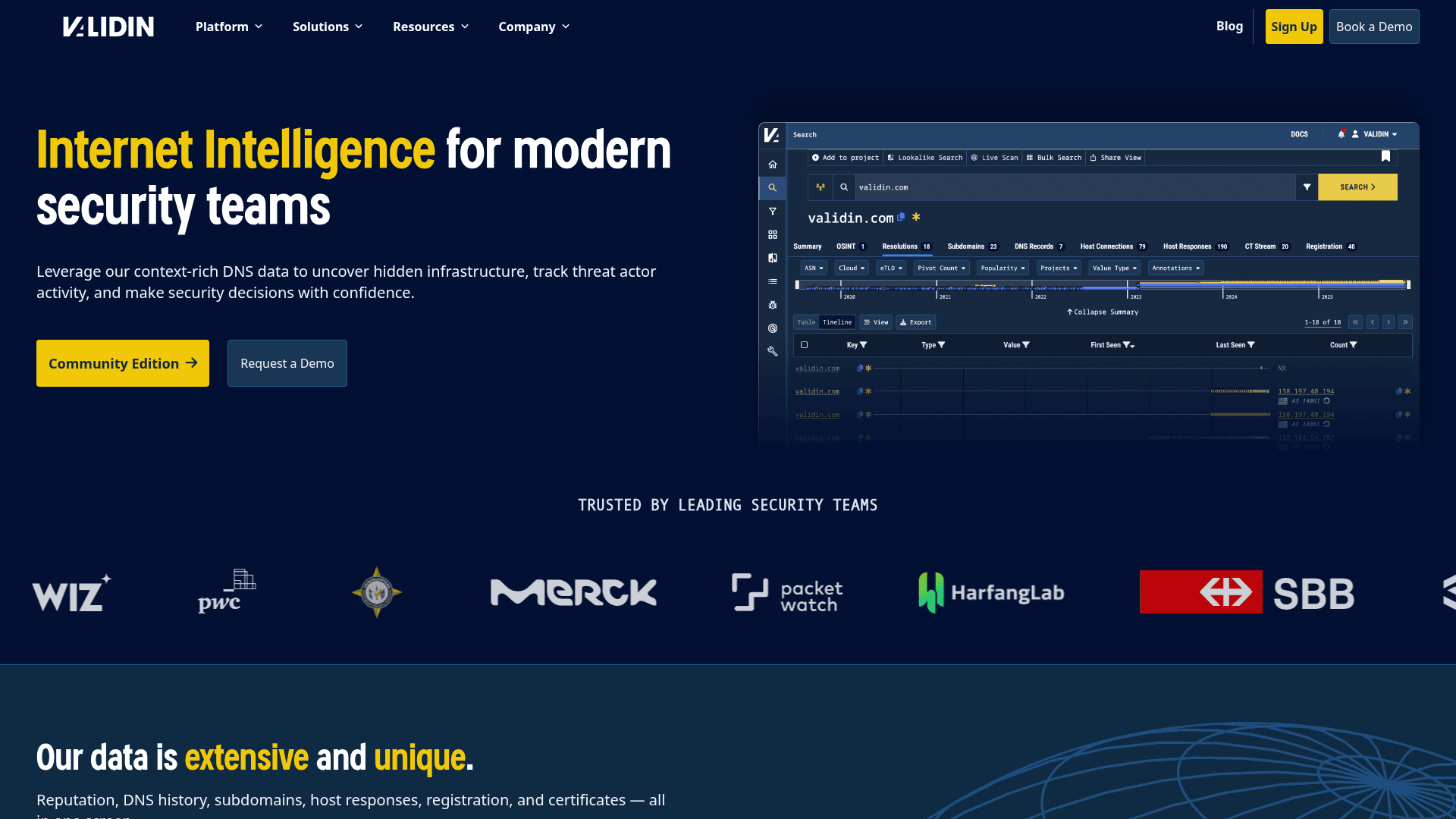Open the list lines sidebar icon

tap(772, 281)
